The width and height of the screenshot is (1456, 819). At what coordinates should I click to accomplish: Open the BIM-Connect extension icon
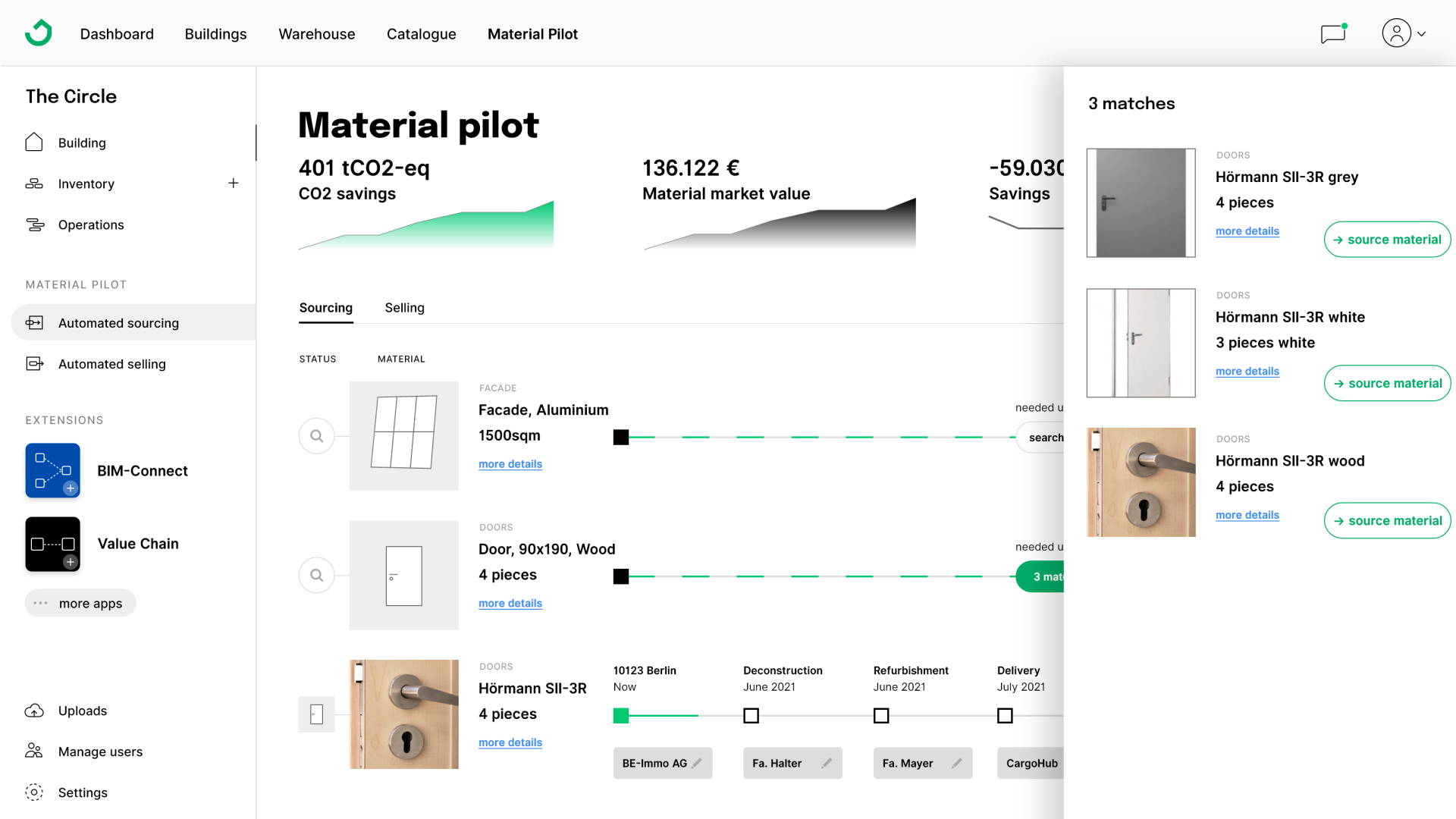tap(52, 470)
